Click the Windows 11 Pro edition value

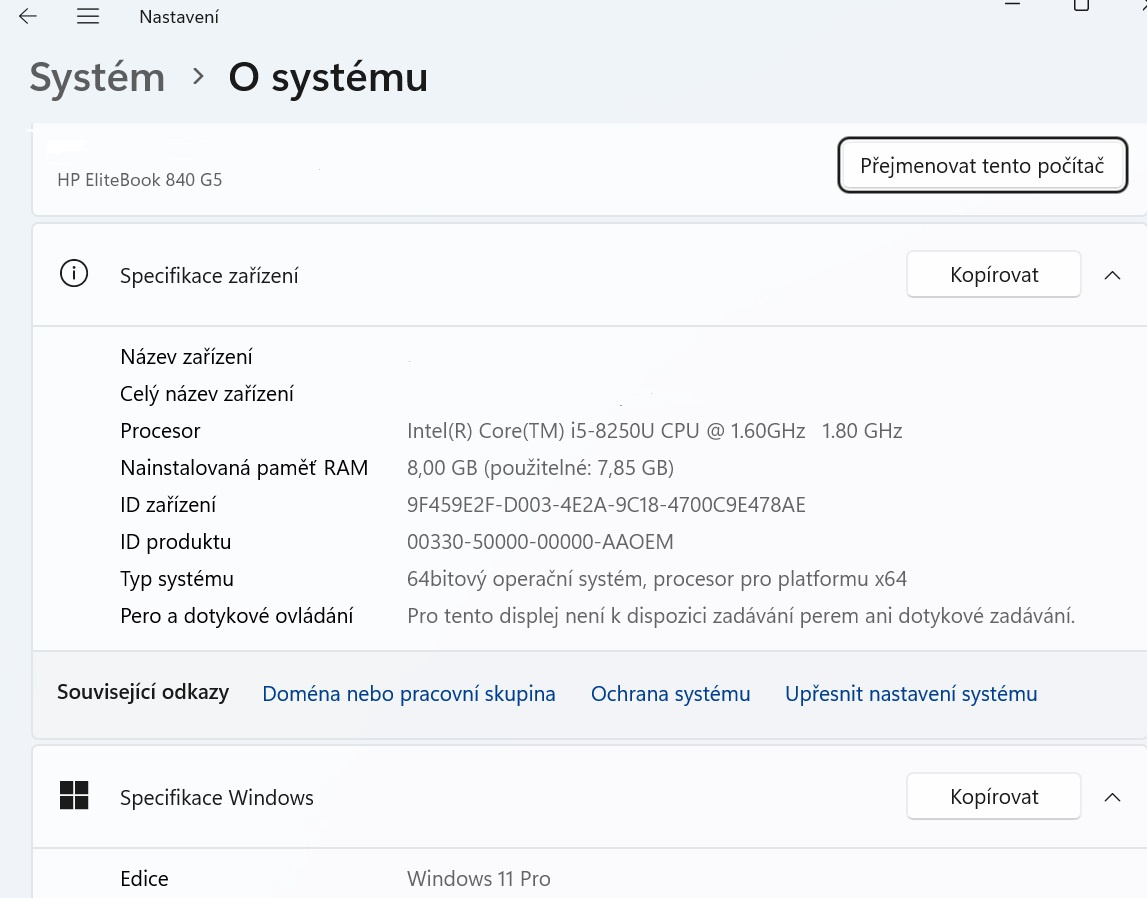click(x=478, y=878)
